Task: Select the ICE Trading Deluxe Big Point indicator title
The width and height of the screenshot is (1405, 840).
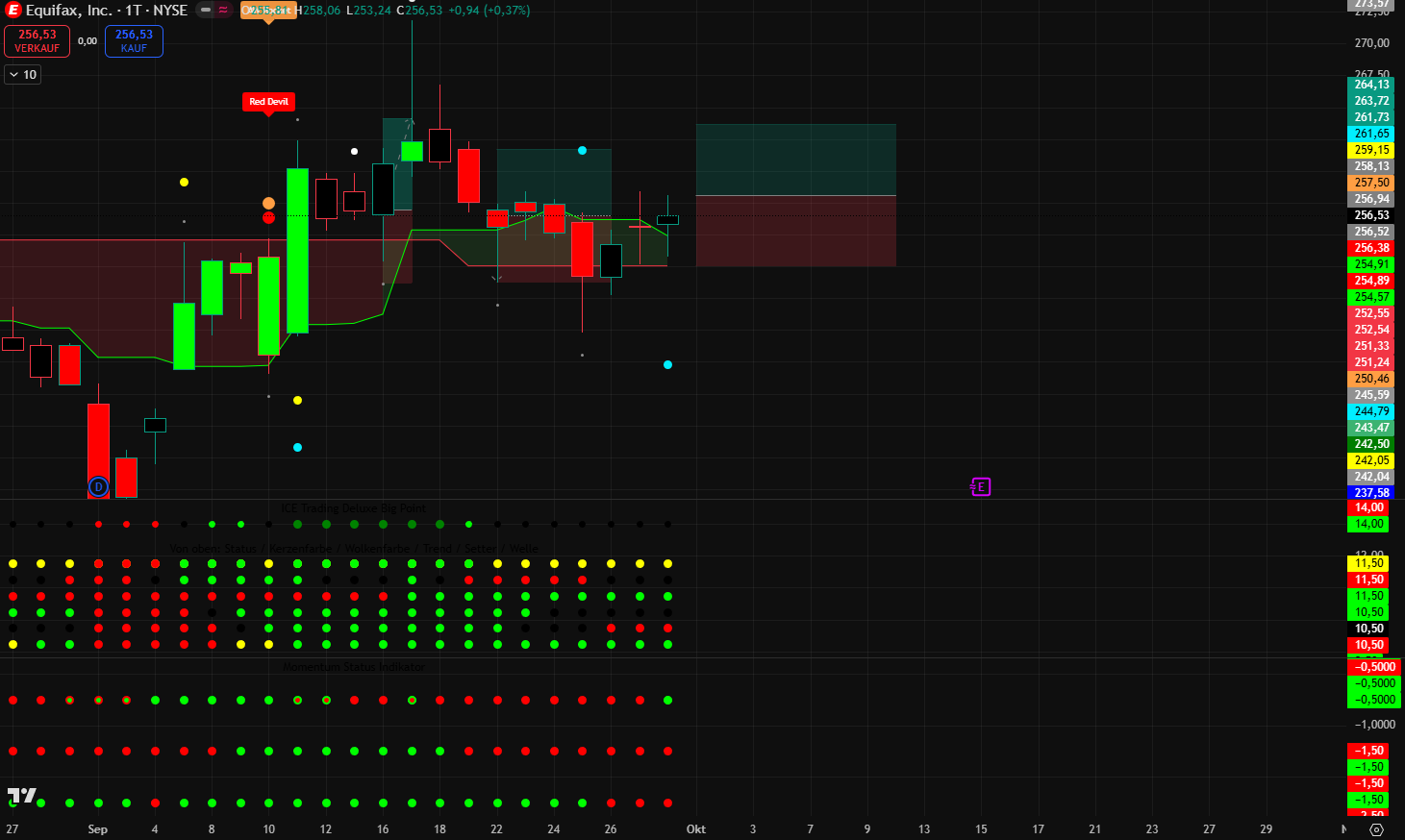Action: (353, 508)
